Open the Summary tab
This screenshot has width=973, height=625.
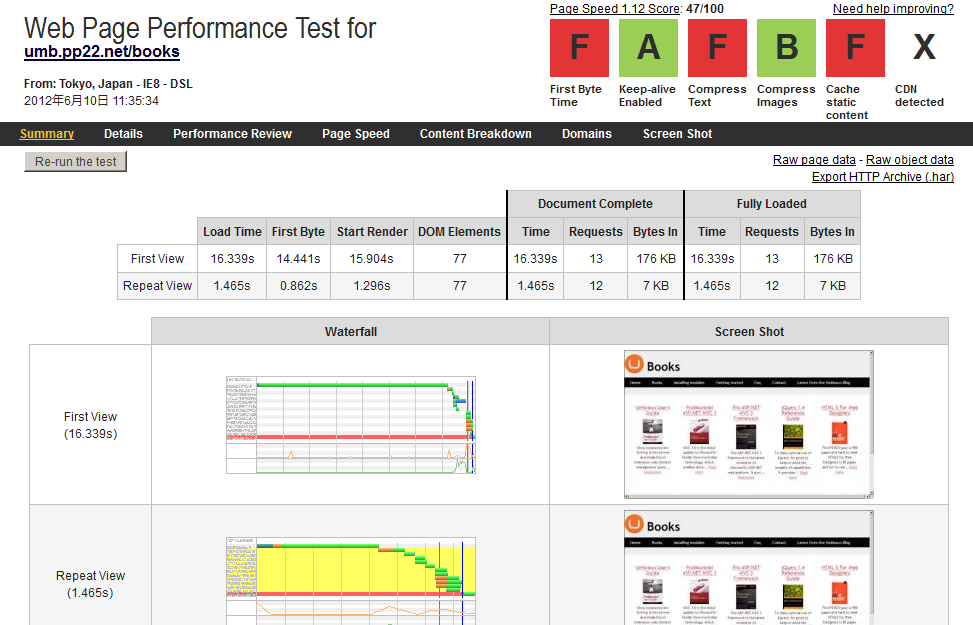coord(47,133)
